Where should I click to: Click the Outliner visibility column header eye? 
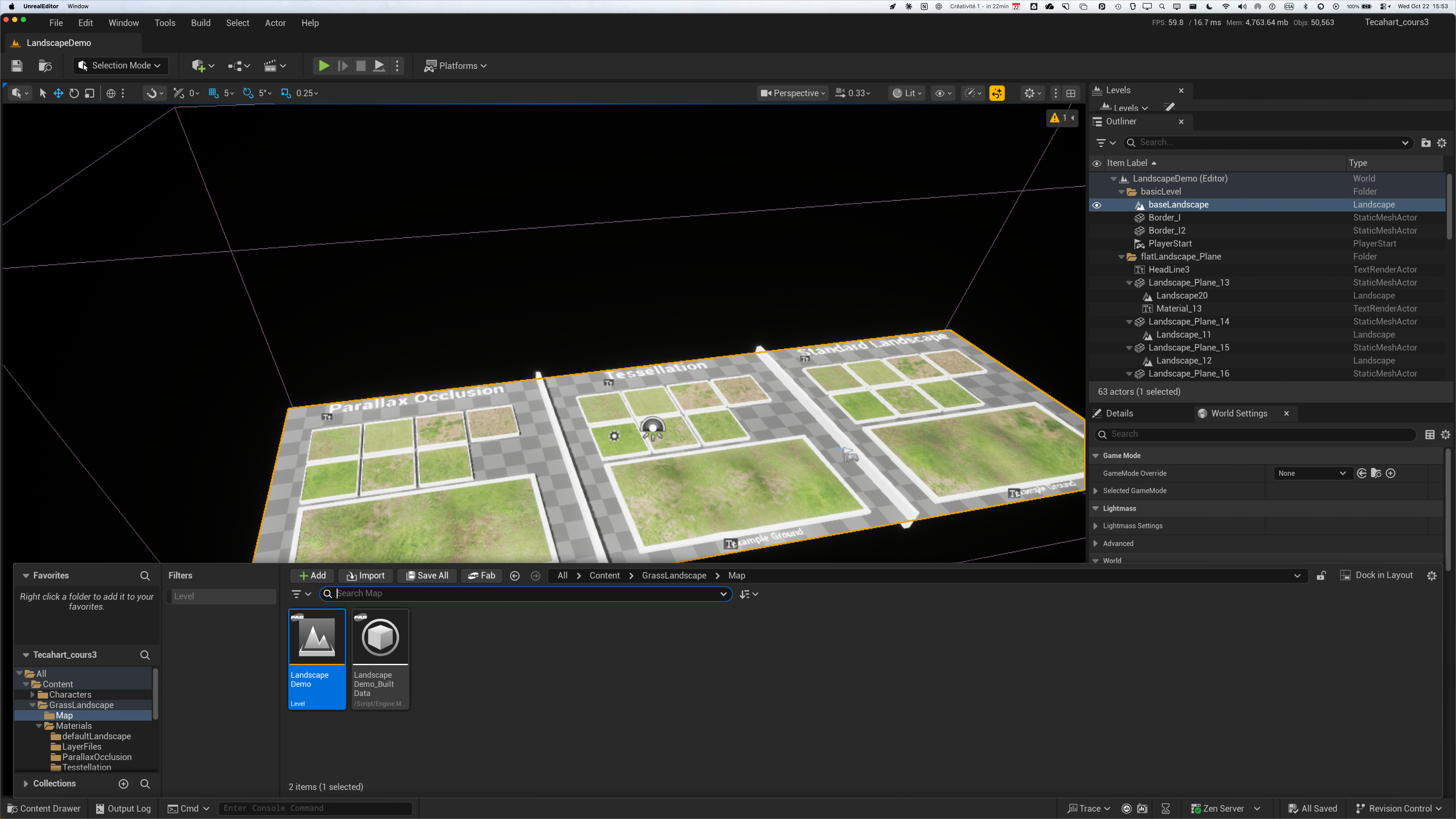tap(1097, 163)
